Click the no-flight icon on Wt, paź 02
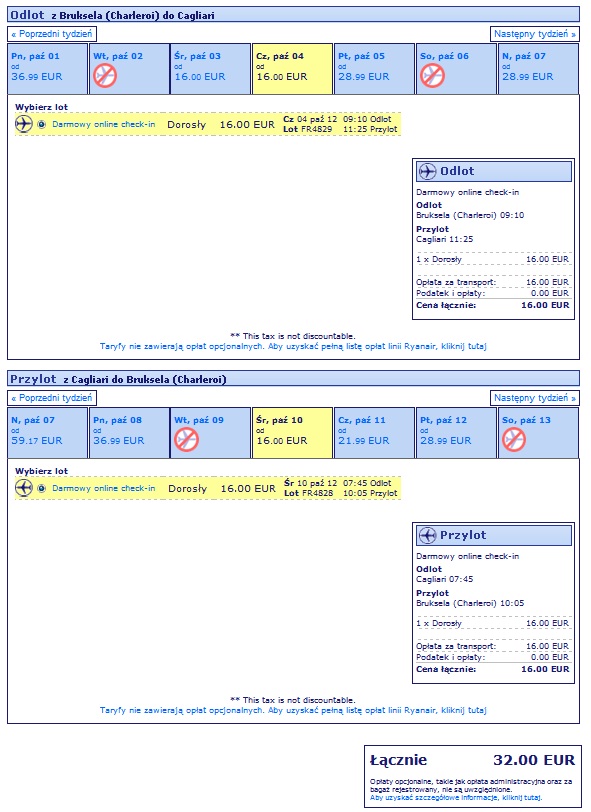Screen dimensions: 591x812 point(105,76)
